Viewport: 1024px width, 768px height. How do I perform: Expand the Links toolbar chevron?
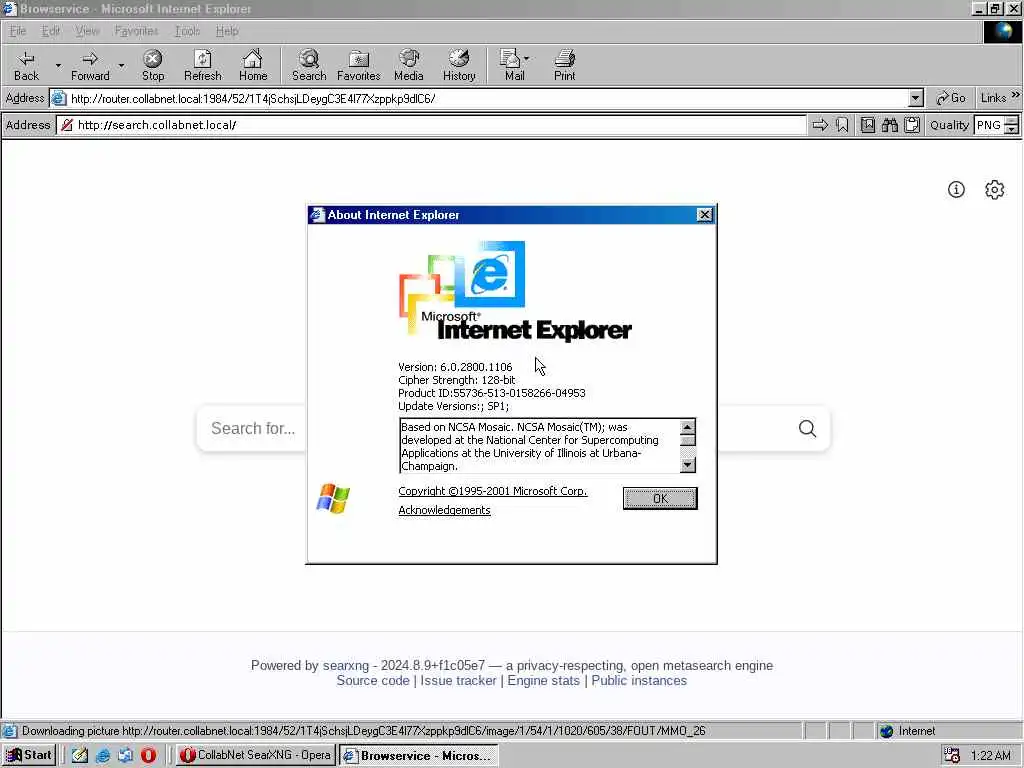[1016, 95]
